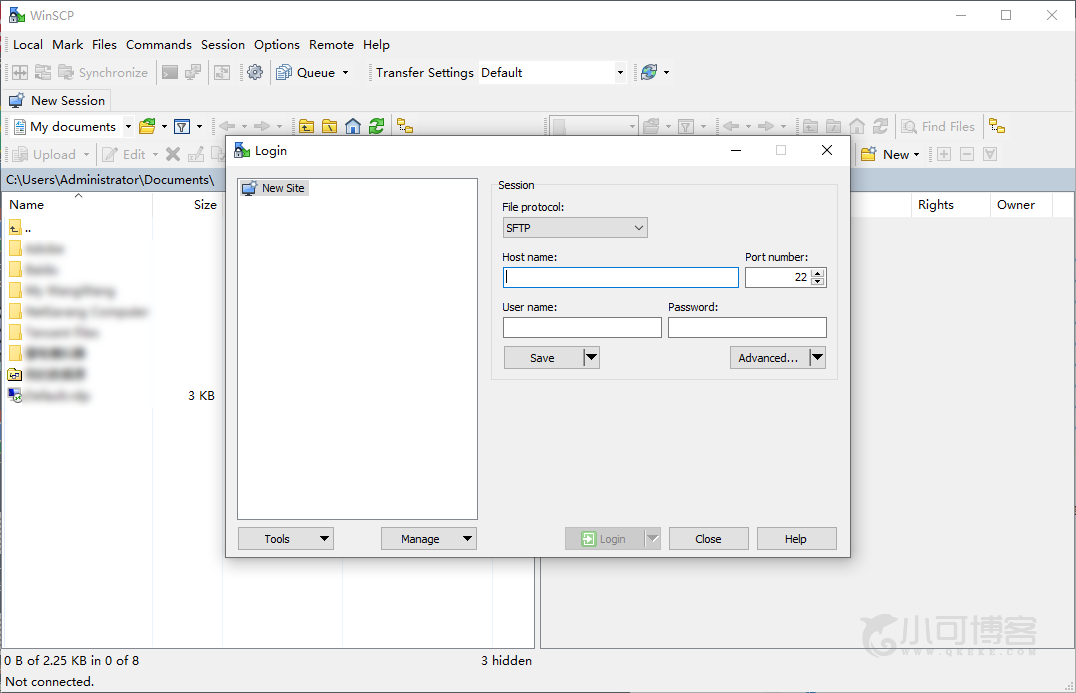
Task: Click the Edit toolbar item in local panel
Action: 124,154
